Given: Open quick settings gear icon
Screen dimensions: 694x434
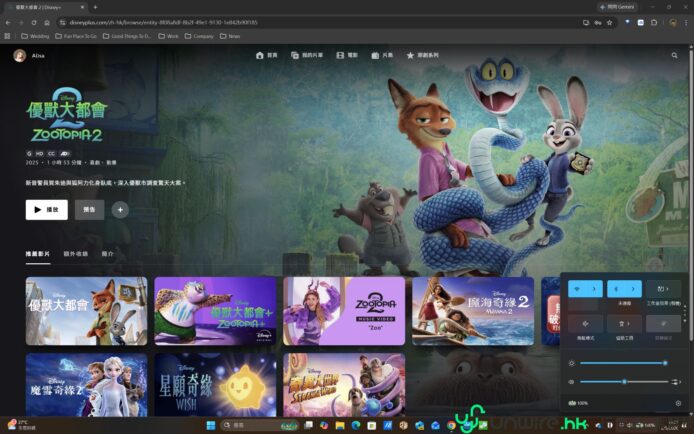Looking at the screenshot, I should tap(678, 403).
